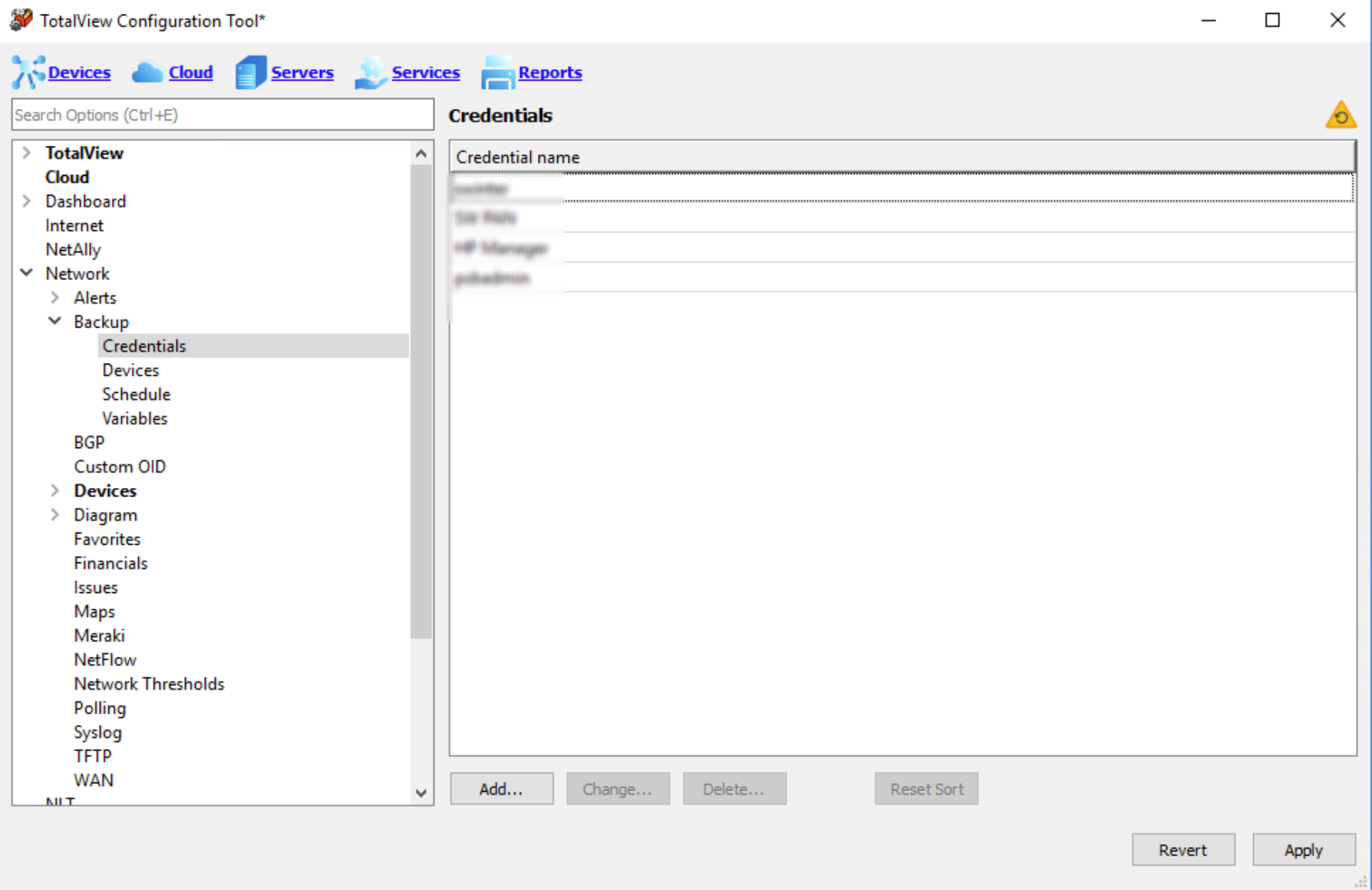This screenshot has width=1372, height=890.
Task: Select the fourth credential row
Action: pyautogui.click(x=902, y=278)
